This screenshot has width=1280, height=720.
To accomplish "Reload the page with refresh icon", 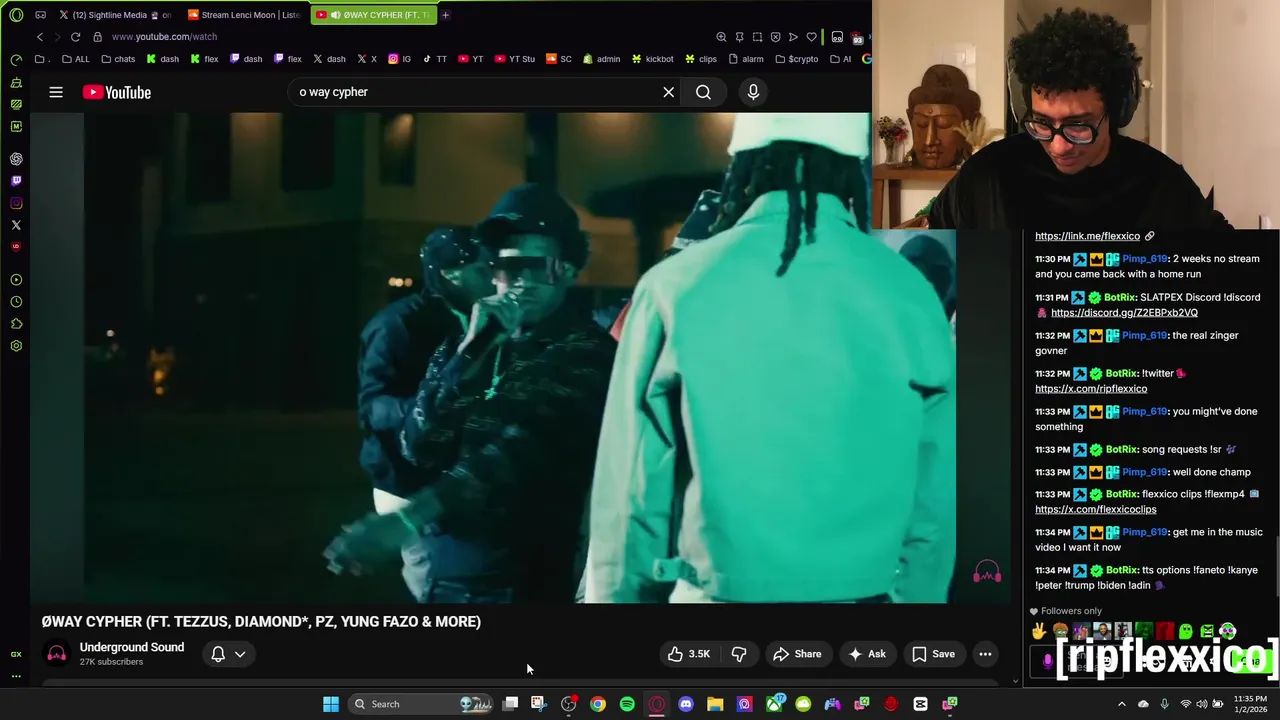I will point(75,37).
